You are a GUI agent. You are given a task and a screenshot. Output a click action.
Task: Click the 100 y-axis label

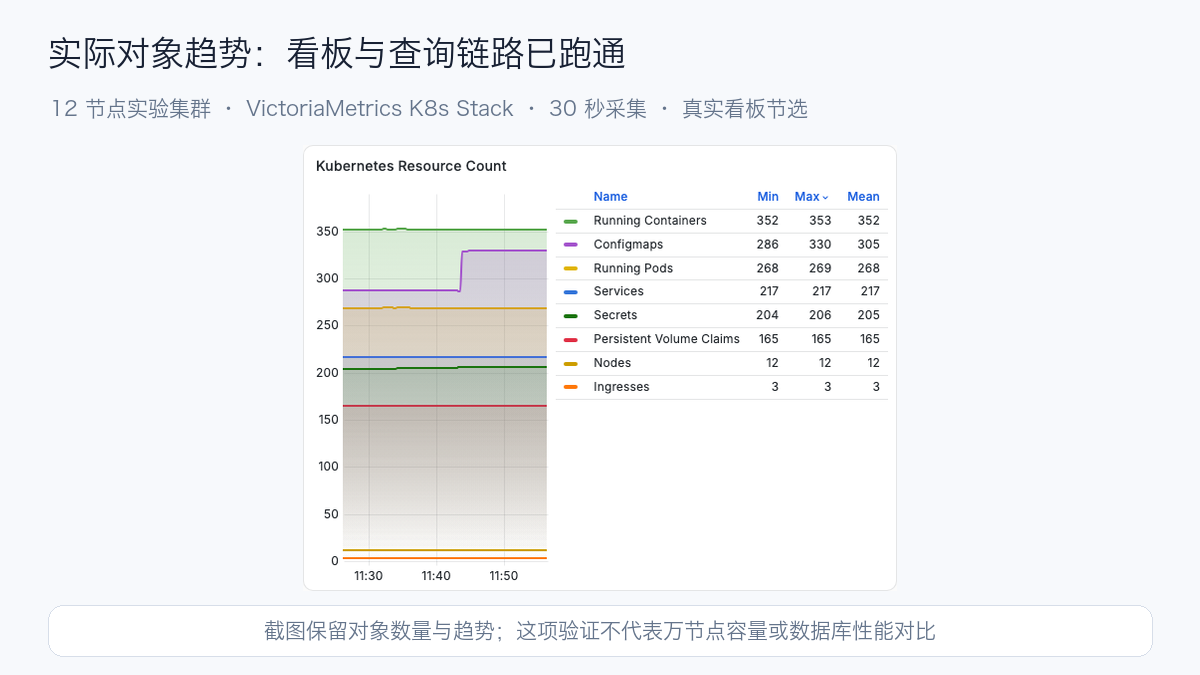click(327, 467)
